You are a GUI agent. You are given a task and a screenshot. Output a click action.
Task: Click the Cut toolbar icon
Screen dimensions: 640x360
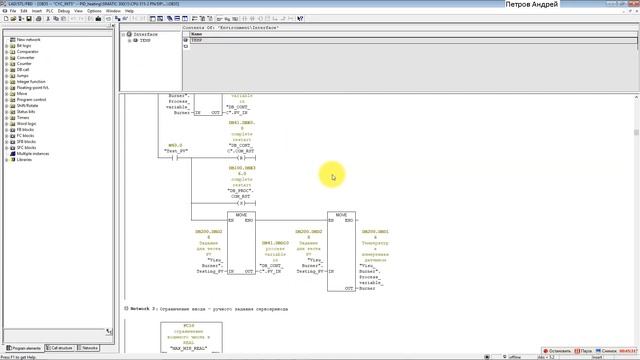pyautogui.click(x=48, y=19)
